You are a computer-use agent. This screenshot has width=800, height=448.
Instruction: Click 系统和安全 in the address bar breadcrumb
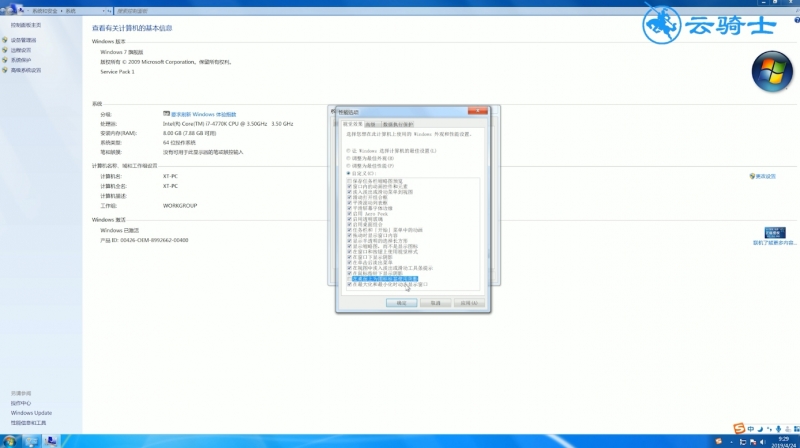pyautogui.click(x=45, y=11)
